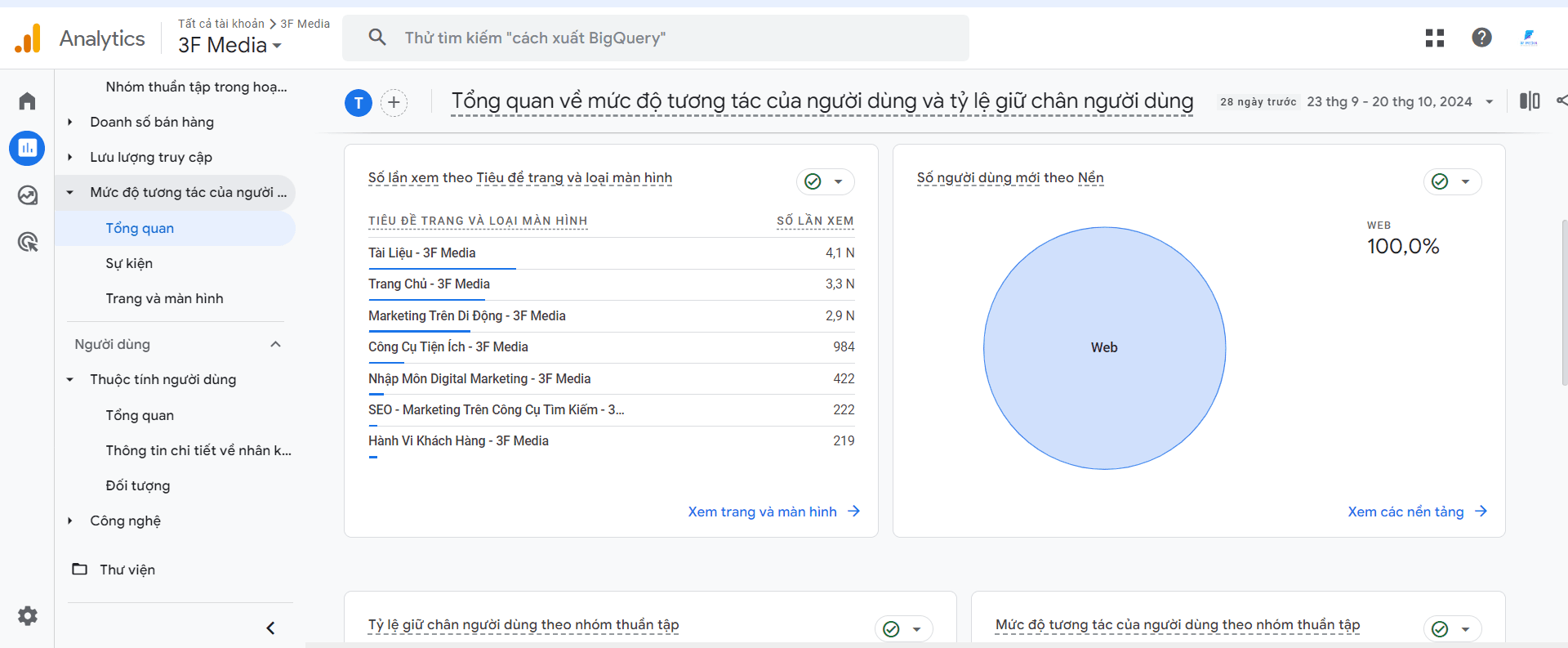
Task: Click checkmark status on Số lần xem card
Action: 813,181
